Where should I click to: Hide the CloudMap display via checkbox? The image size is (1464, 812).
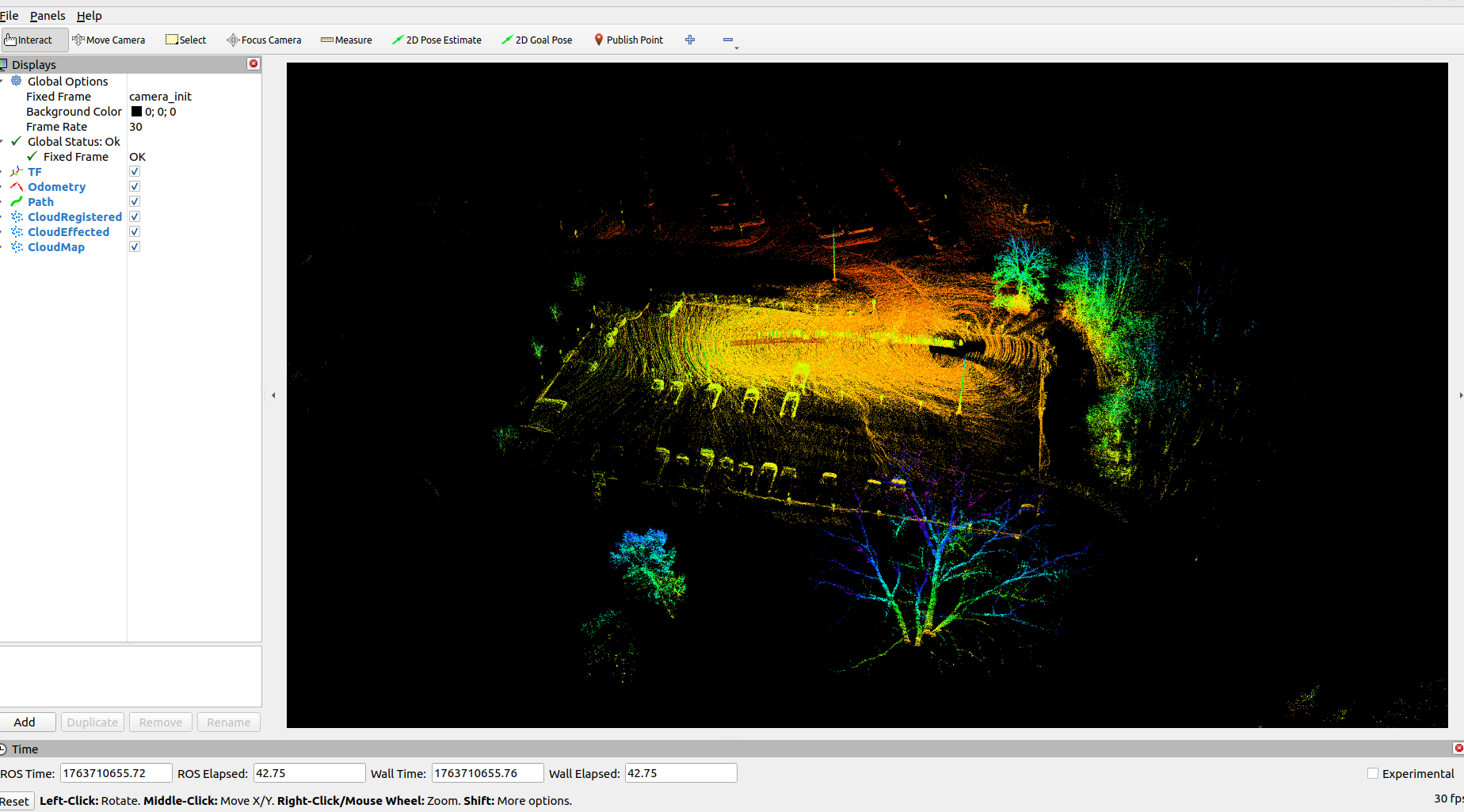click(135, 246)
